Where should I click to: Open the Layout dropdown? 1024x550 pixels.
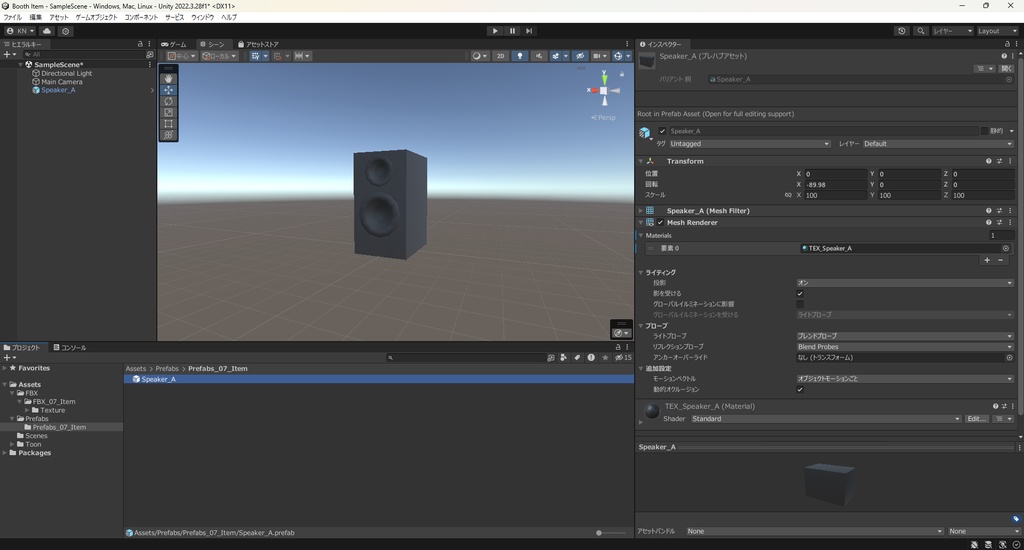[996, 31]
